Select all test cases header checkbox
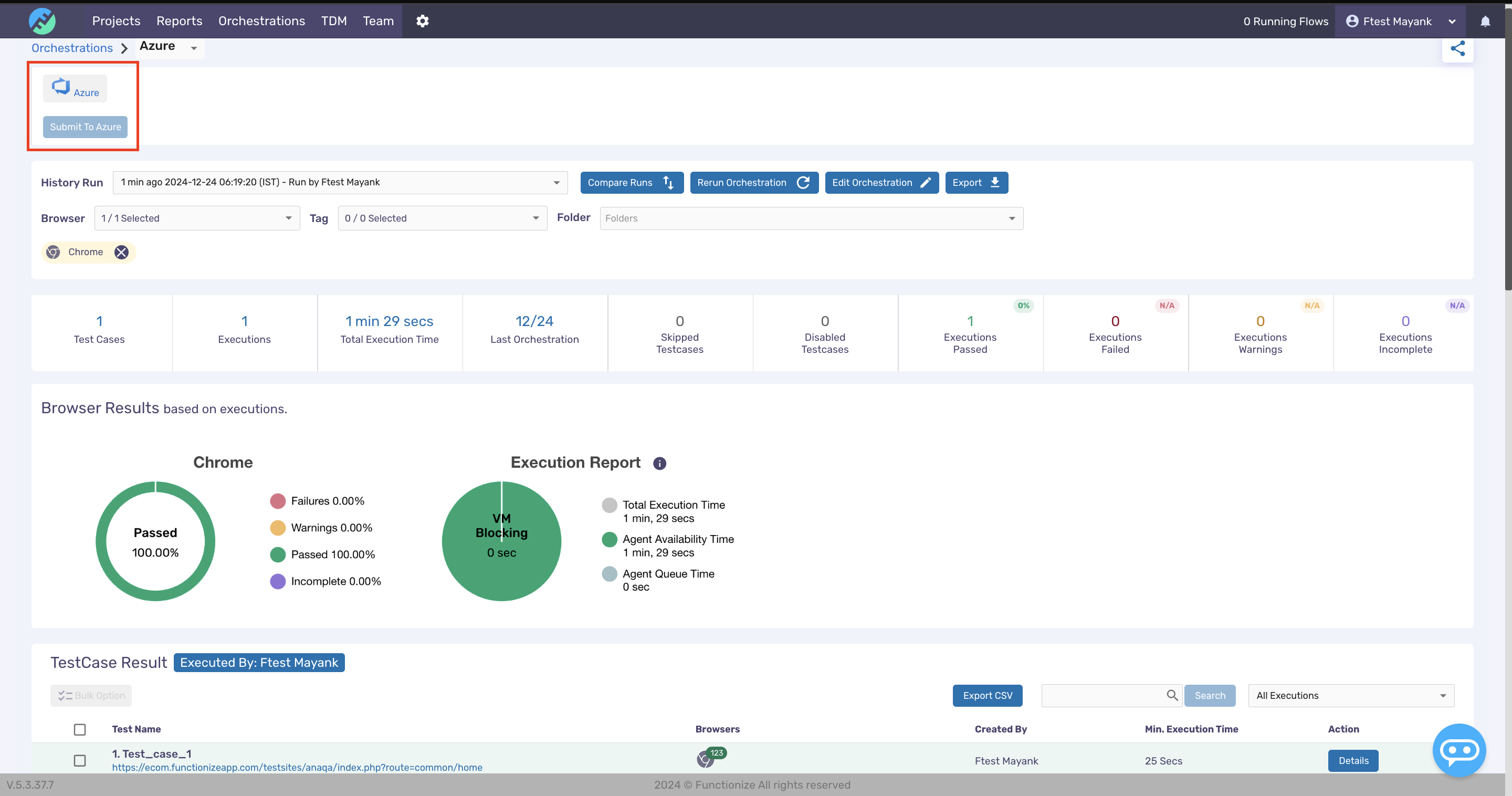Image resolution: width=1512 pixels, height=796 pixels. coord(80,729)
